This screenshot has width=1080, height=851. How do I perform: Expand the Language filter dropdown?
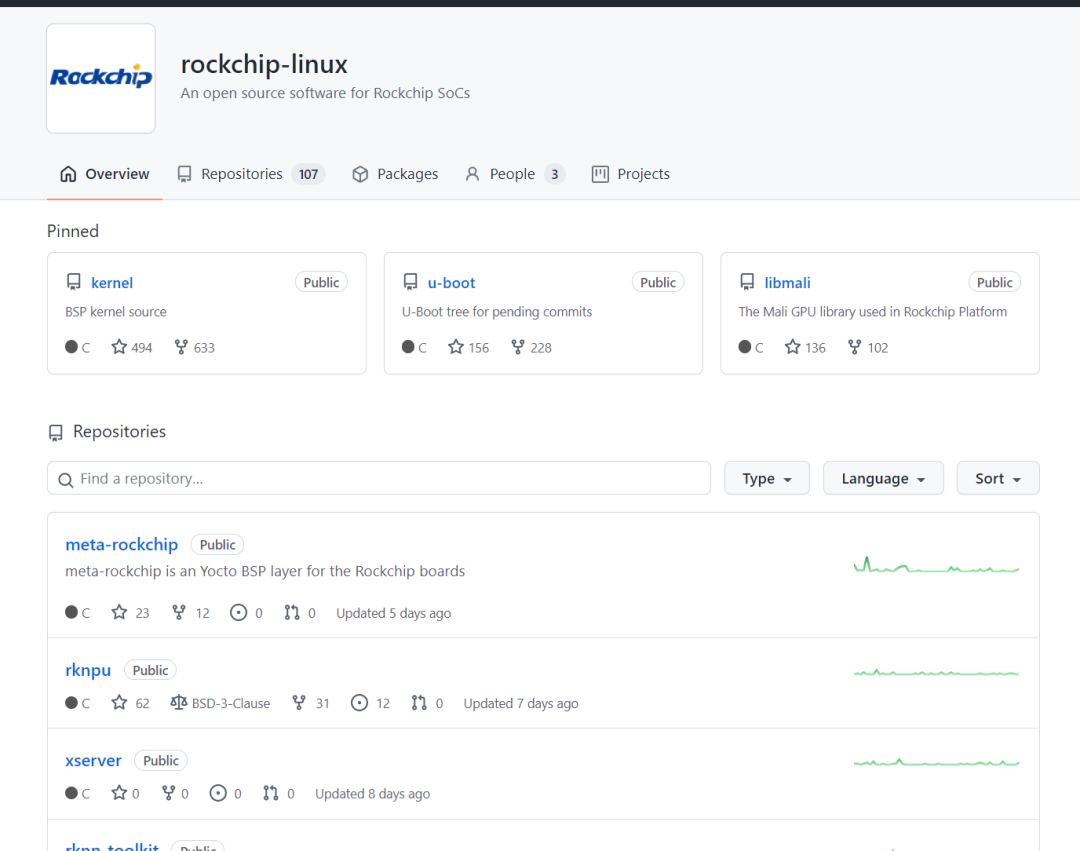(x=883, y=478)
